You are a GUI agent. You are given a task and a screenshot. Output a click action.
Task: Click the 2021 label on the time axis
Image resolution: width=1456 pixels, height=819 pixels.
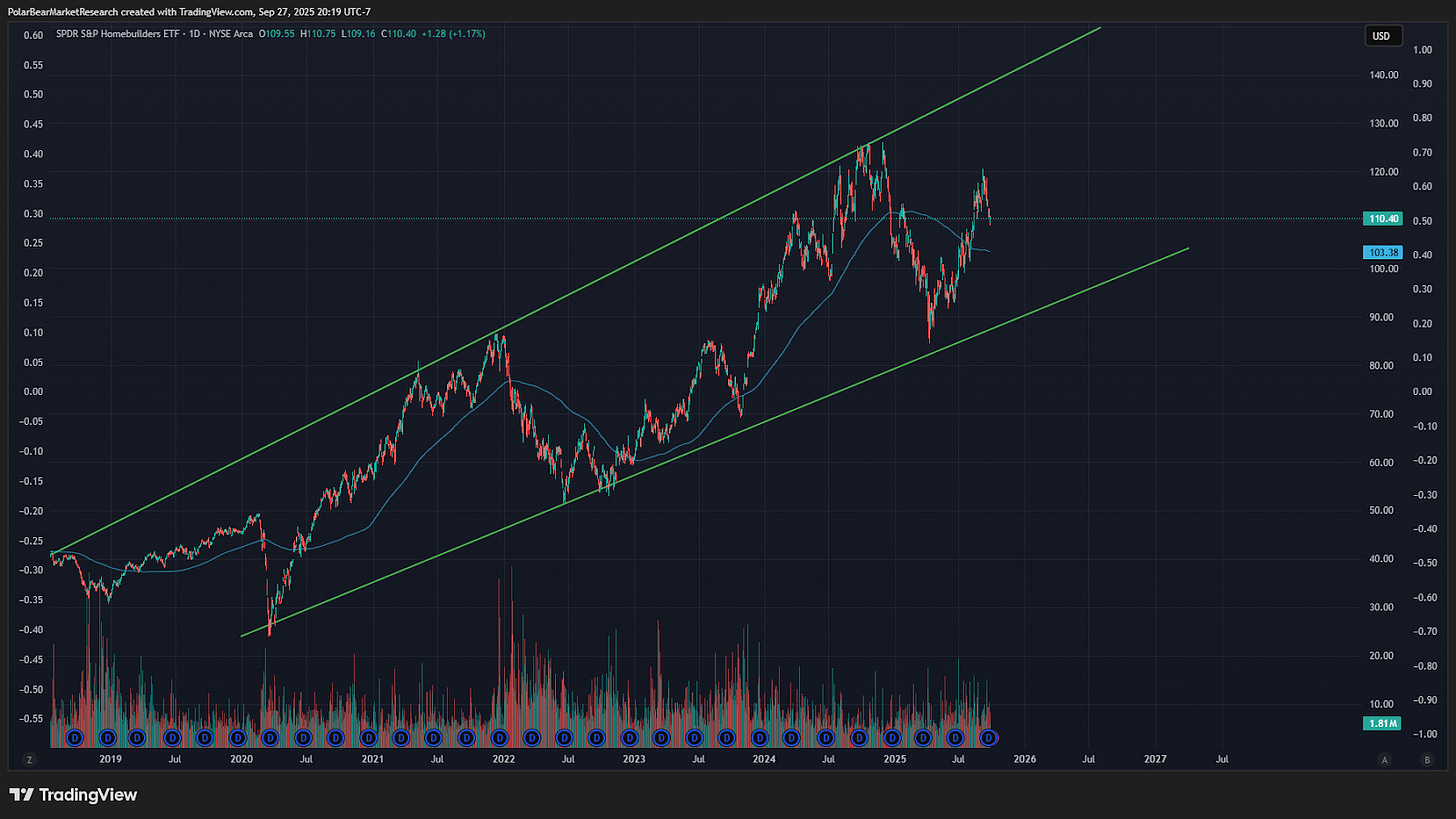coord(372,760)
